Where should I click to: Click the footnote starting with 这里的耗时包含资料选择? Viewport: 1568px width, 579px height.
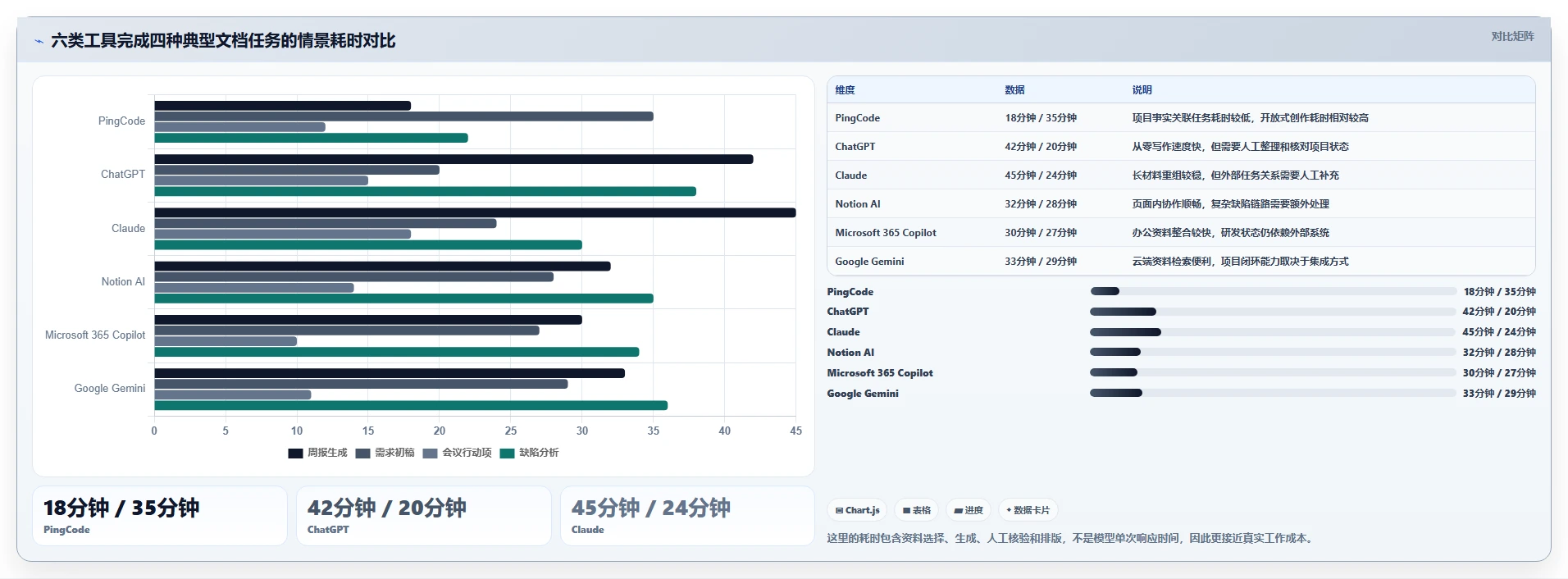point(1072,539)
